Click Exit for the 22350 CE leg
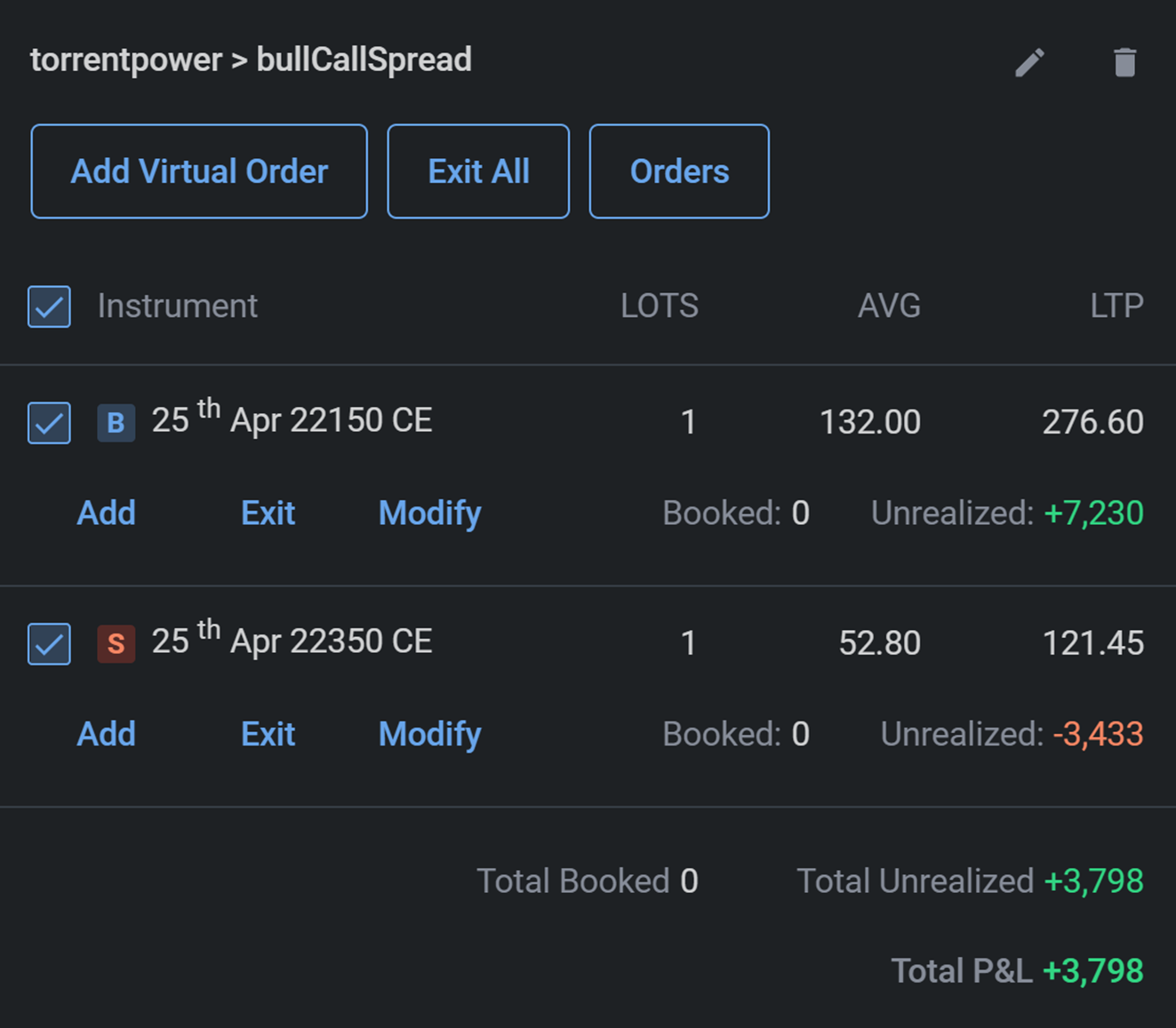Image resolution: width=1176 pixels, height=1028 pixels. pyautogui.click(x=268, y=734)
